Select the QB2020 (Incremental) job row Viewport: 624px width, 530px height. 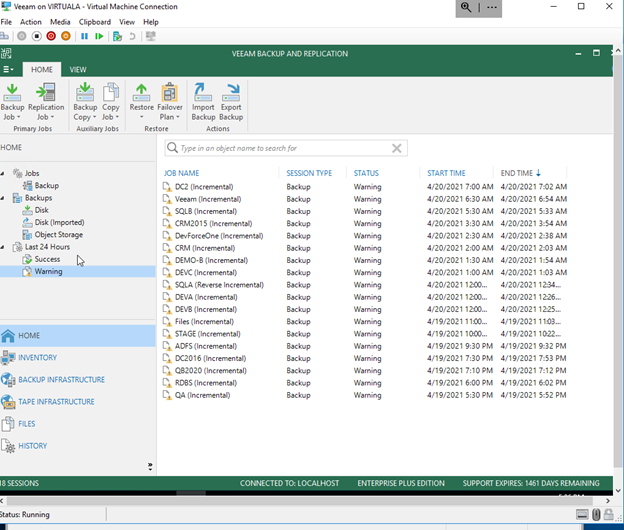[x=365, y=371]
